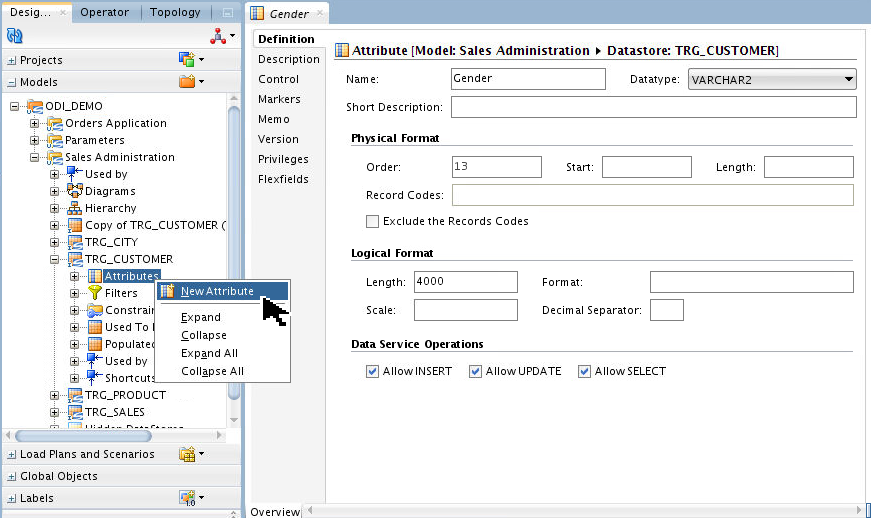This screenshot has height=518, width=871.
Task: Expand the TRG_CITY tree node
Action: point(54,242)
